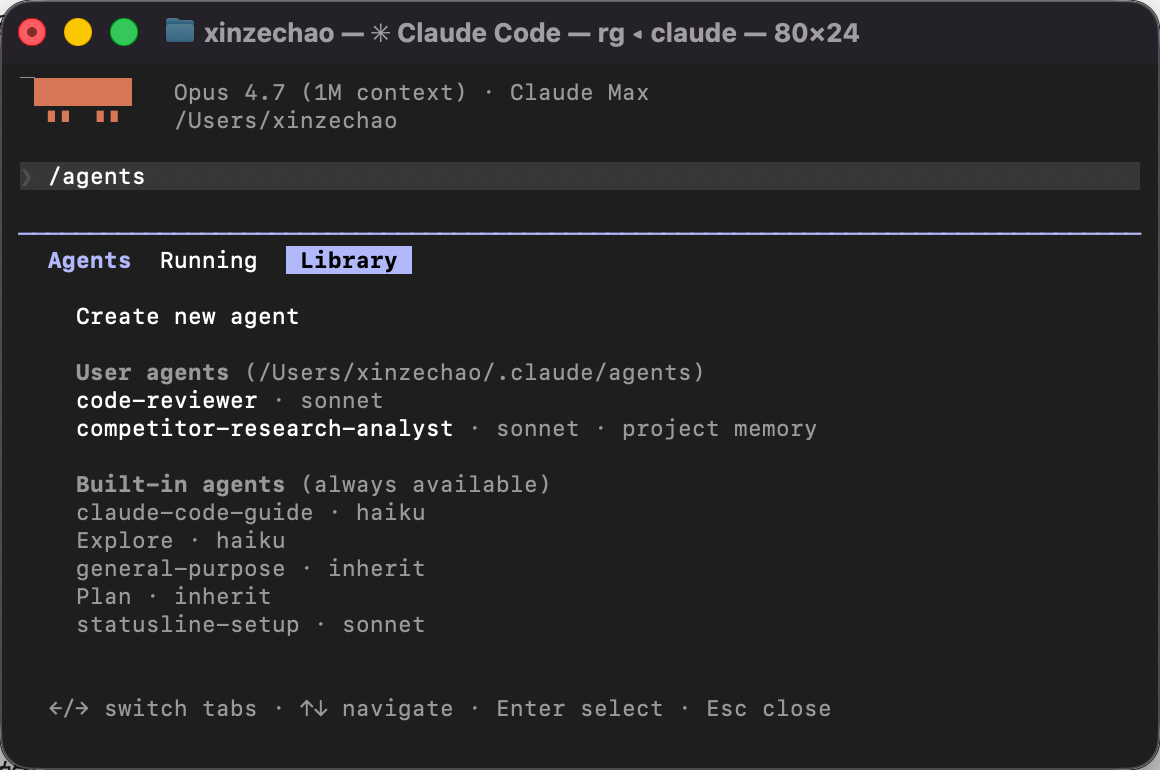1160x770 pixels.
Task: Click the green zoom window button
Action: [x=124, y=33]
